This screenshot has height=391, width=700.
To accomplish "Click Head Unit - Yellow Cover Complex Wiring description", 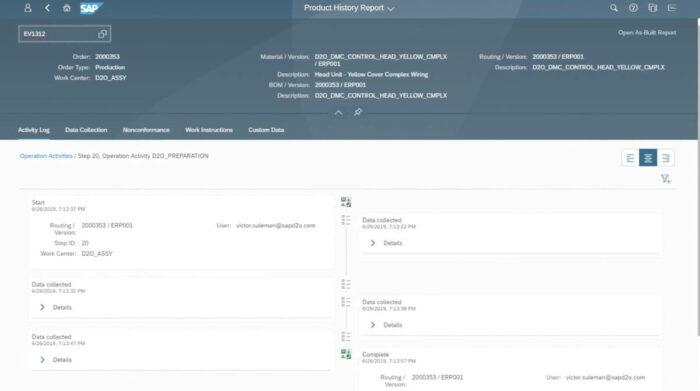I will click(x=371, y=75).
